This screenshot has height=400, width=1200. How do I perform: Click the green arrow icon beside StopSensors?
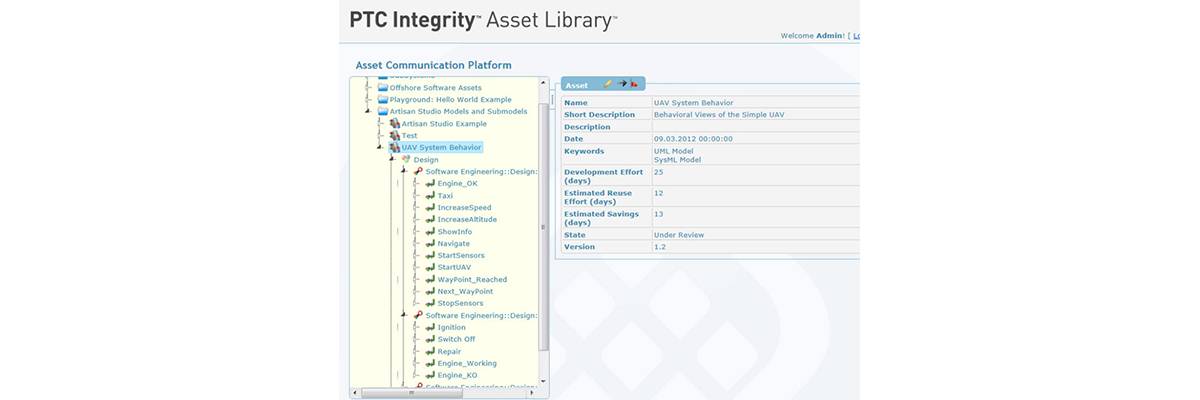coord(430,304)
